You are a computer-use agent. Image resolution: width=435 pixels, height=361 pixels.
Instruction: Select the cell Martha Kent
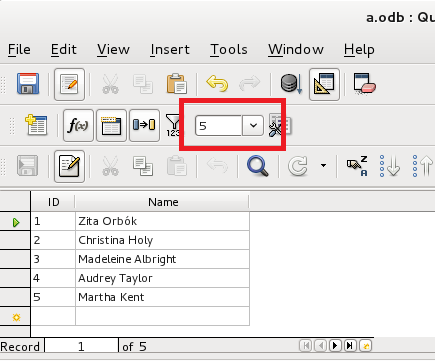pyautogui.click(x=163, y=297)
